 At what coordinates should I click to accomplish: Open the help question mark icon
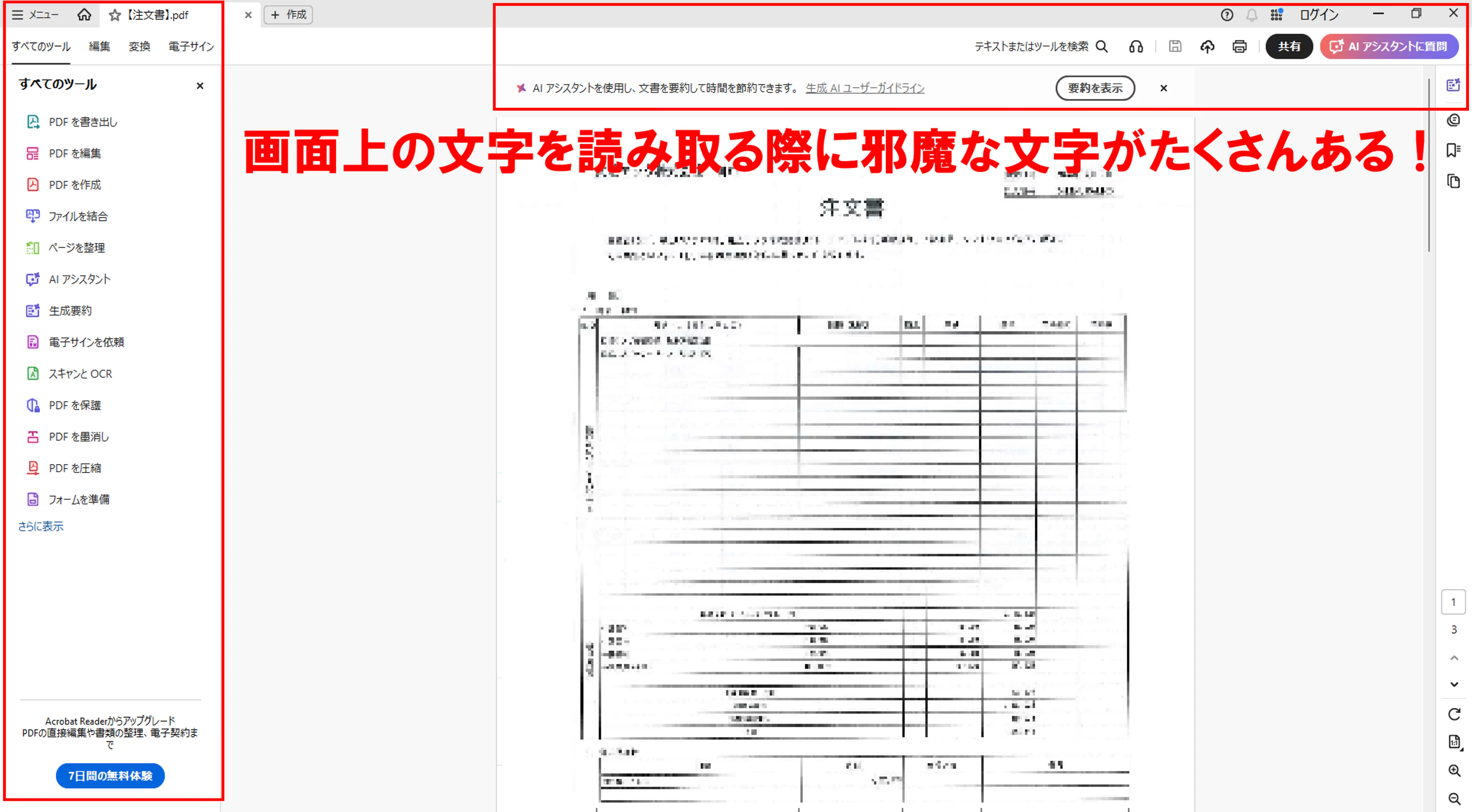[1227, 15]
